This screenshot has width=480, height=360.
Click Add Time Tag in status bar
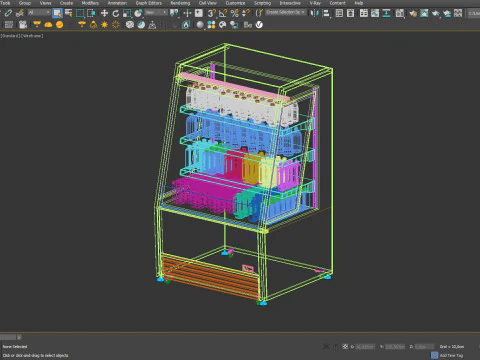point(451,355)
